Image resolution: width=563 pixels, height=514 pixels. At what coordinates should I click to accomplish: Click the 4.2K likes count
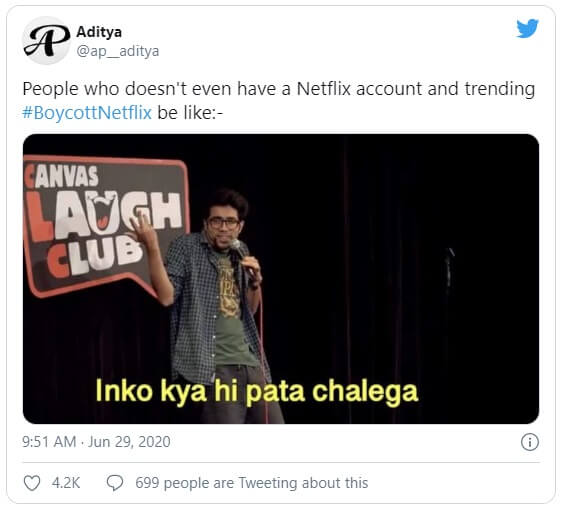coord(66,483)
